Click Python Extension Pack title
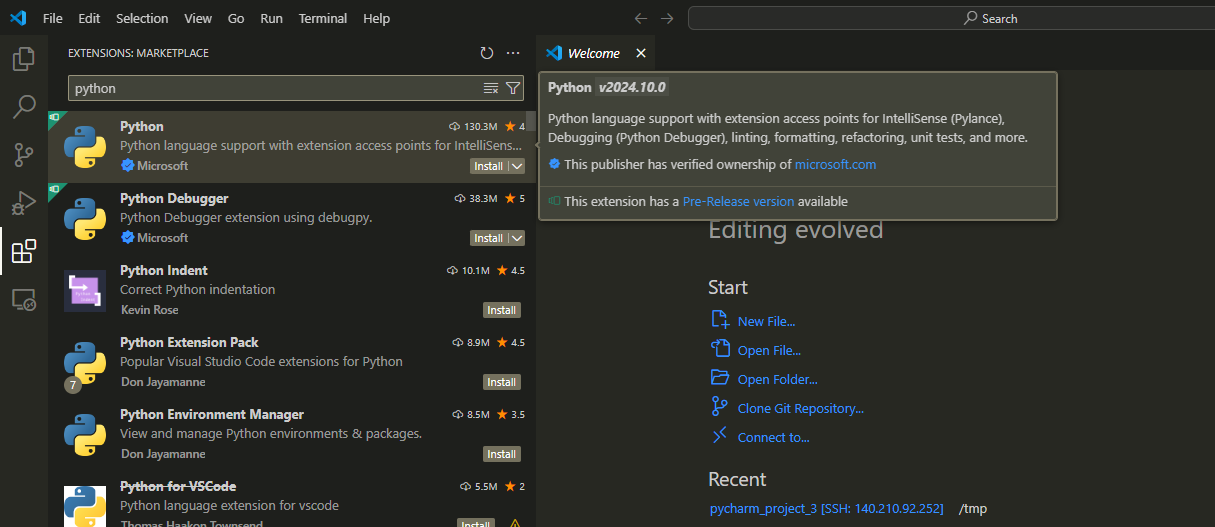 tap(189, 342)
